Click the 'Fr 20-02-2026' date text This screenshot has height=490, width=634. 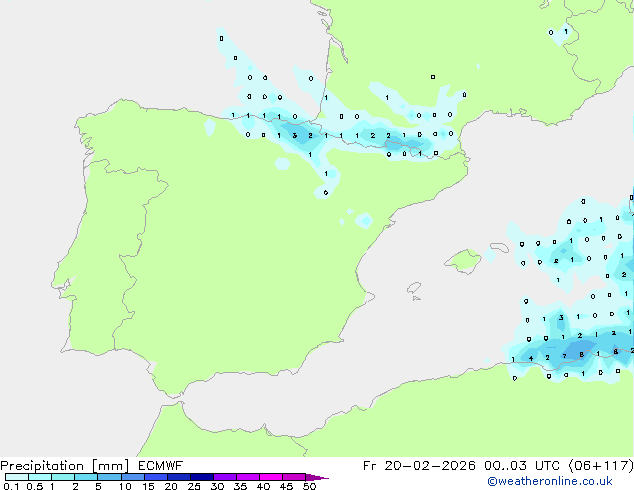click(x=419, y=466)
